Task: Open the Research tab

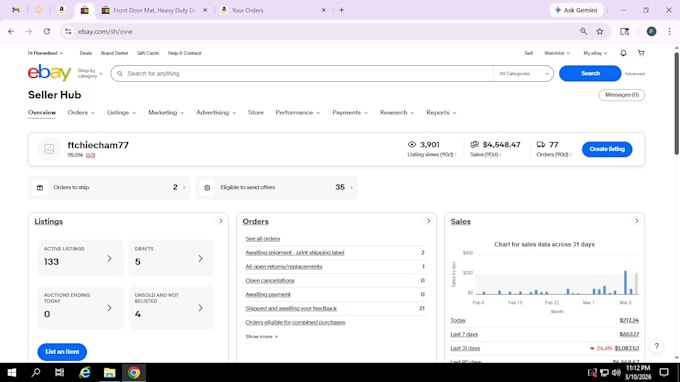Action: point(397,113)
